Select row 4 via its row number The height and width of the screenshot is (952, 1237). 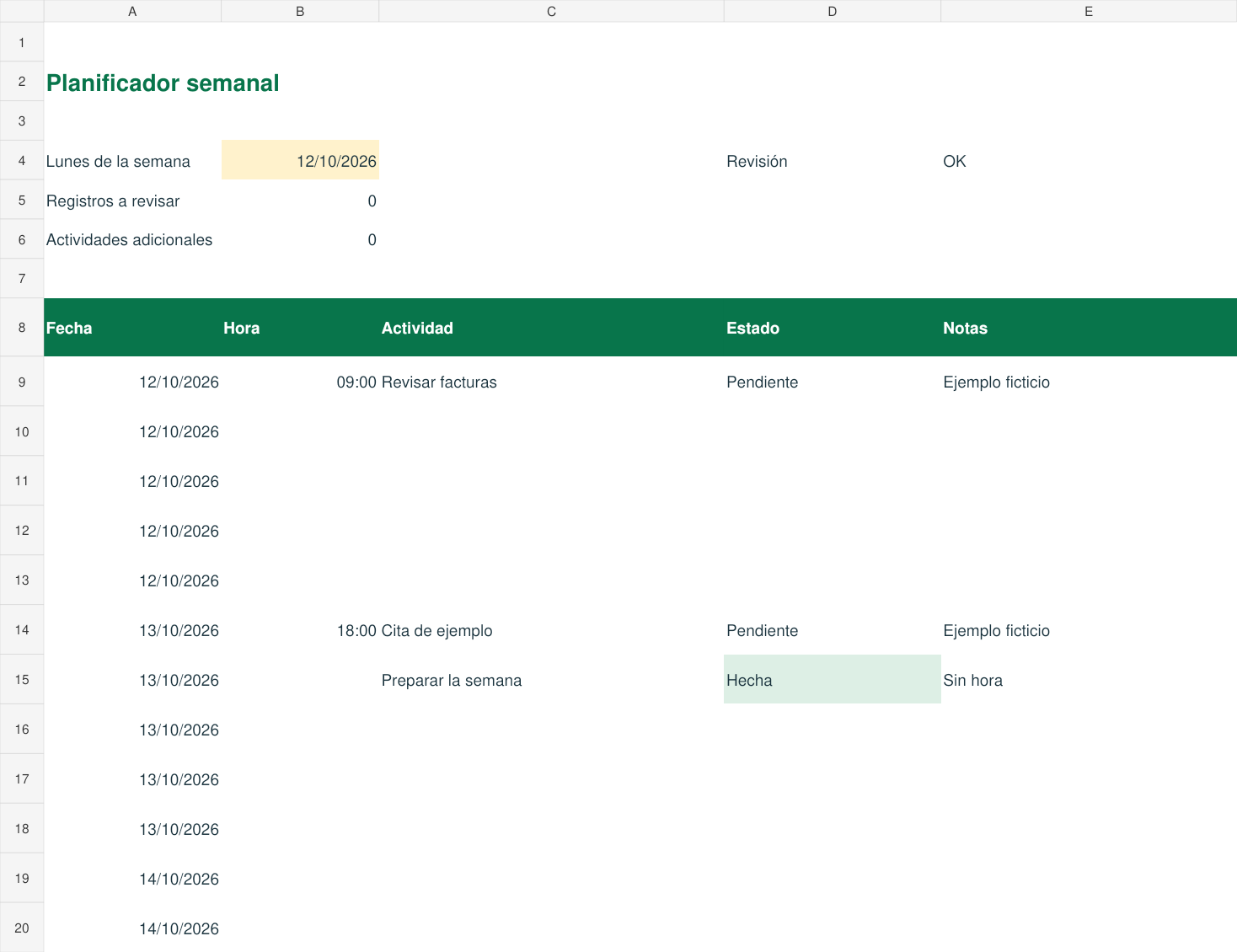22,160
